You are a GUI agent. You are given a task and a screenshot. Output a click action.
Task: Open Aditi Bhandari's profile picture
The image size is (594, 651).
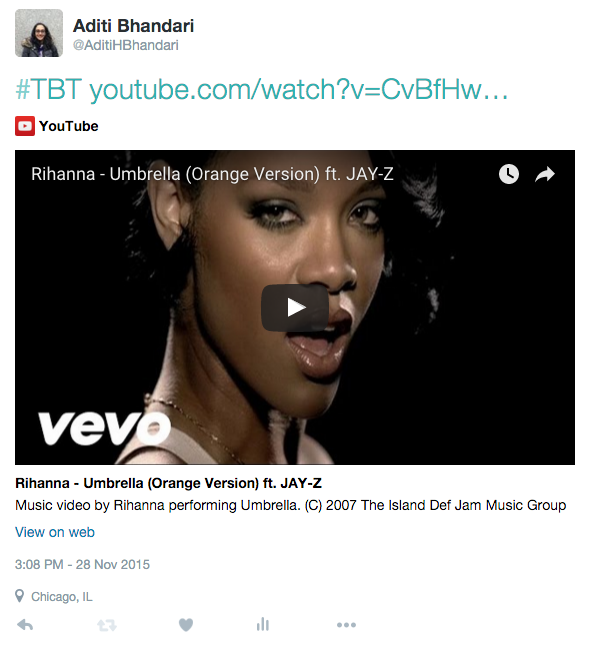click(39, 33)
